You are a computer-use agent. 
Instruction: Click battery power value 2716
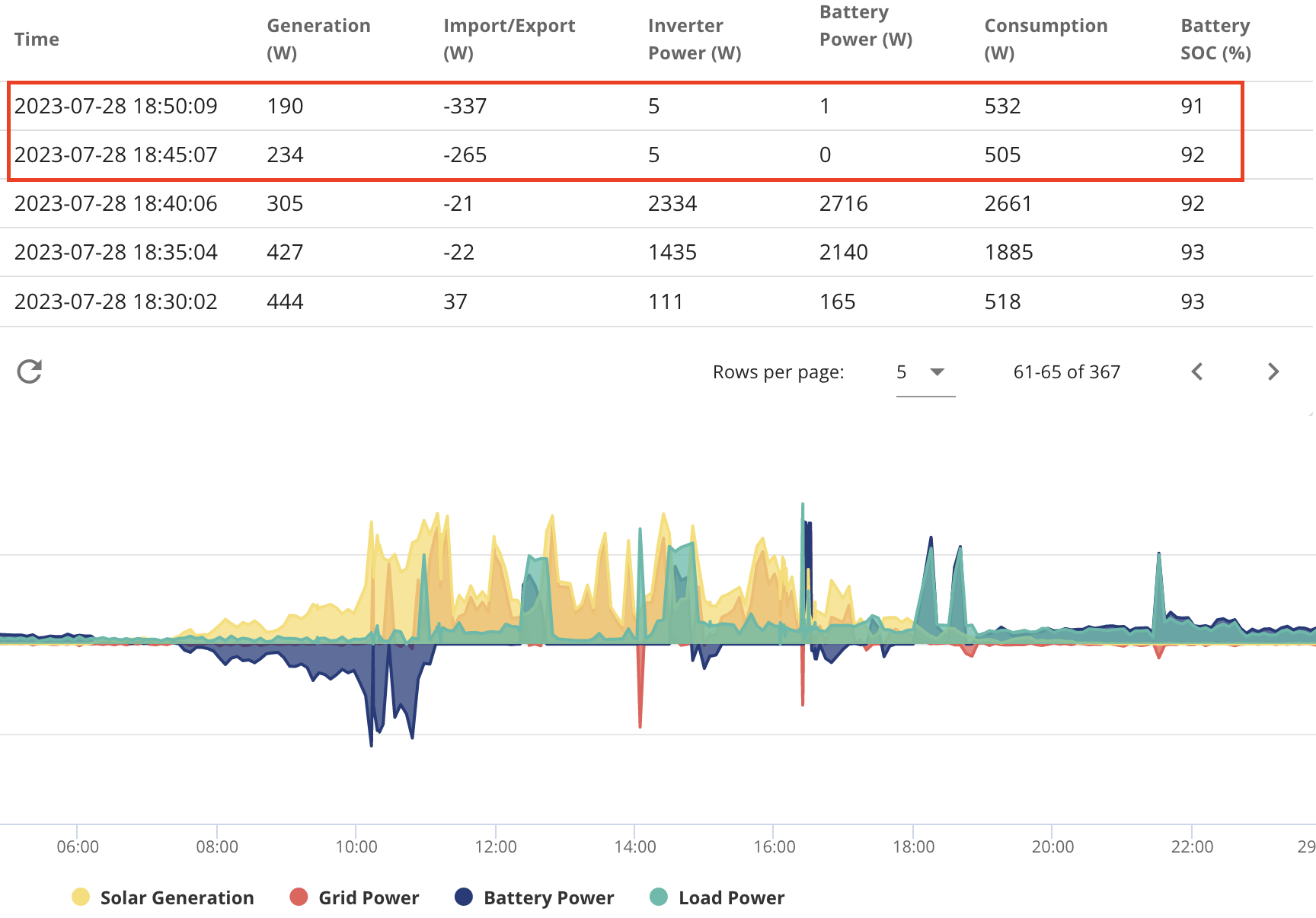[844, 203]
